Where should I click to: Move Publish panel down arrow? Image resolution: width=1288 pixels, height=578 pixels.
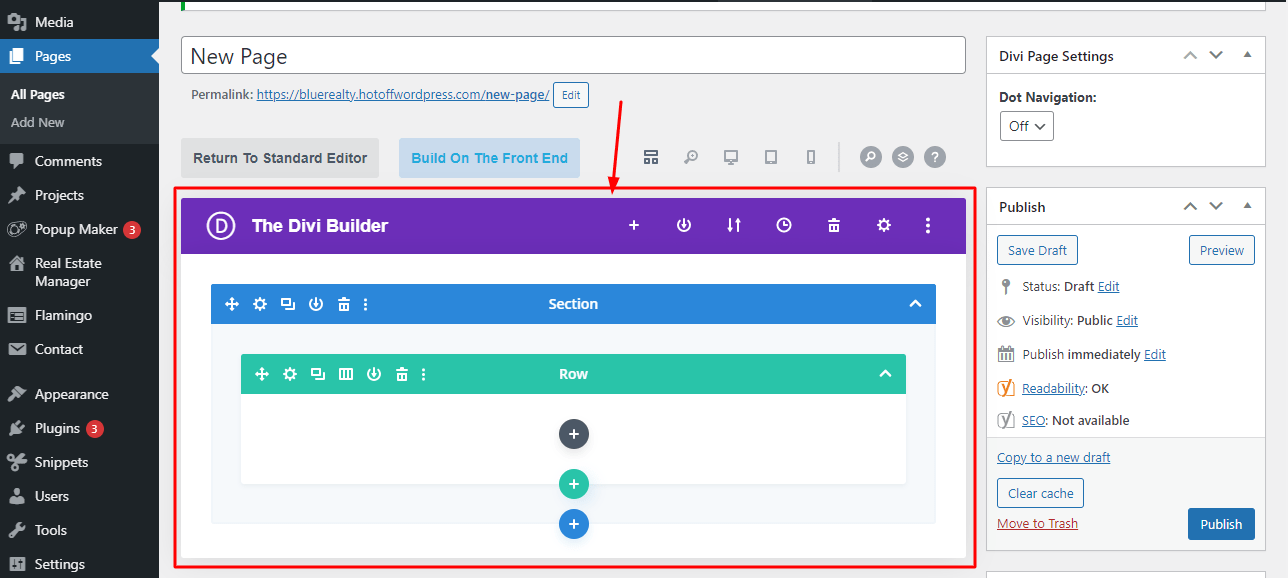tap(1216, 206)
